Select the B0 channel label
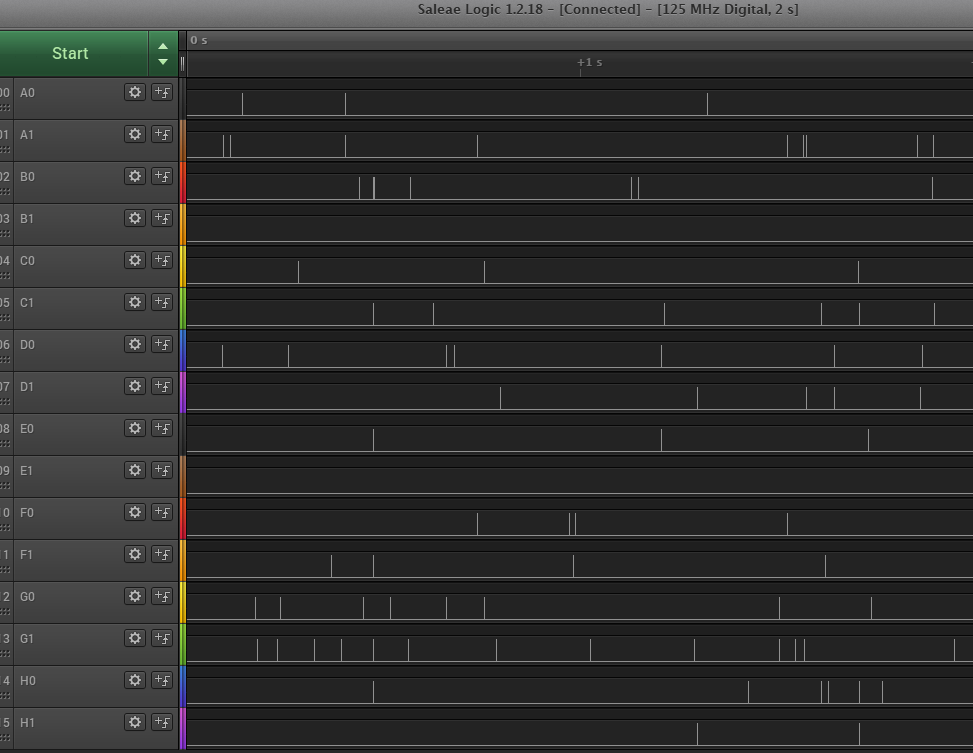973x753 pixels. tap(27, 177)
